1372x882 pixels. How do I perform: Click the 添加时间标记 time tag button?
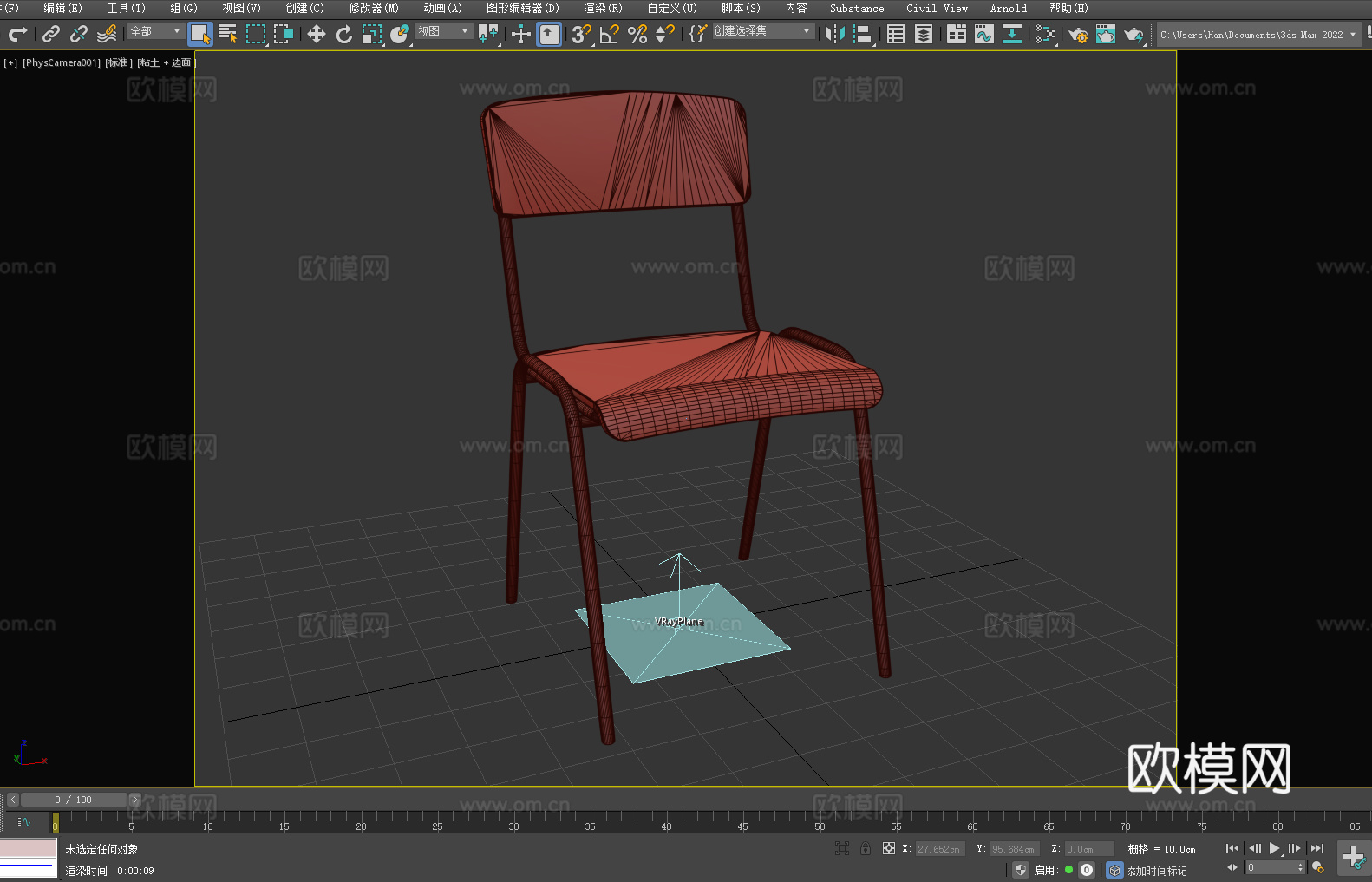(x=1156, y=870)
